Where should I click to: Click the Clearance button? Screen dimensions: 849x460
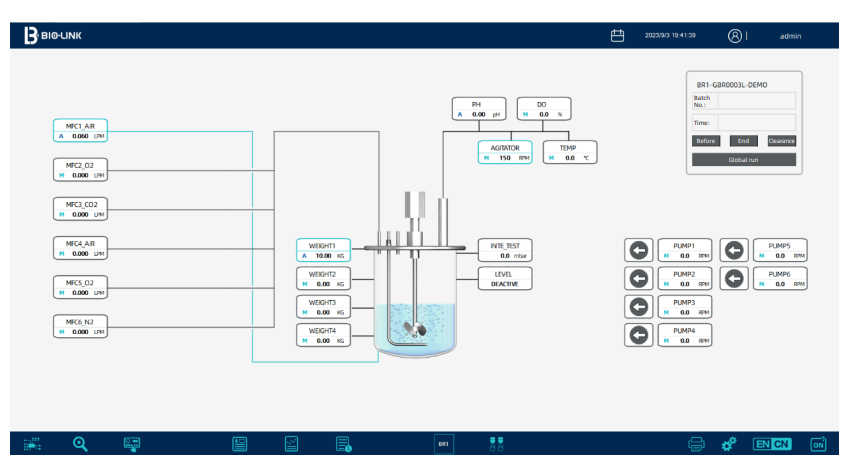781,141
